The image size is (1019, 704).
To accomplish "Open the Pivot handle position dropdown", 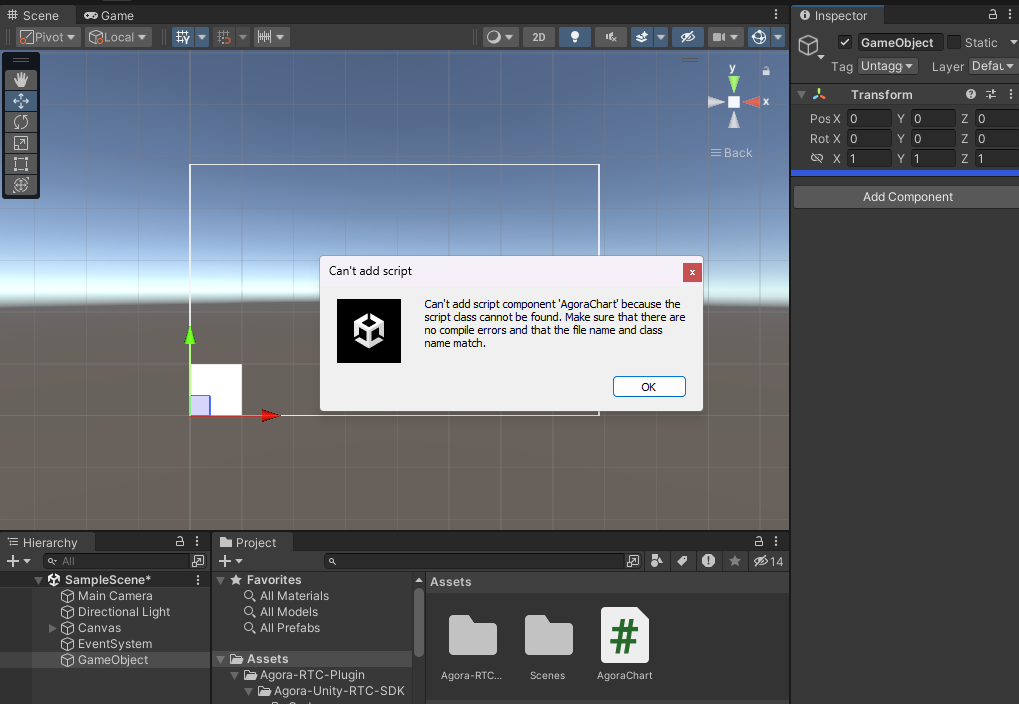I will click(x=47, y=37).
